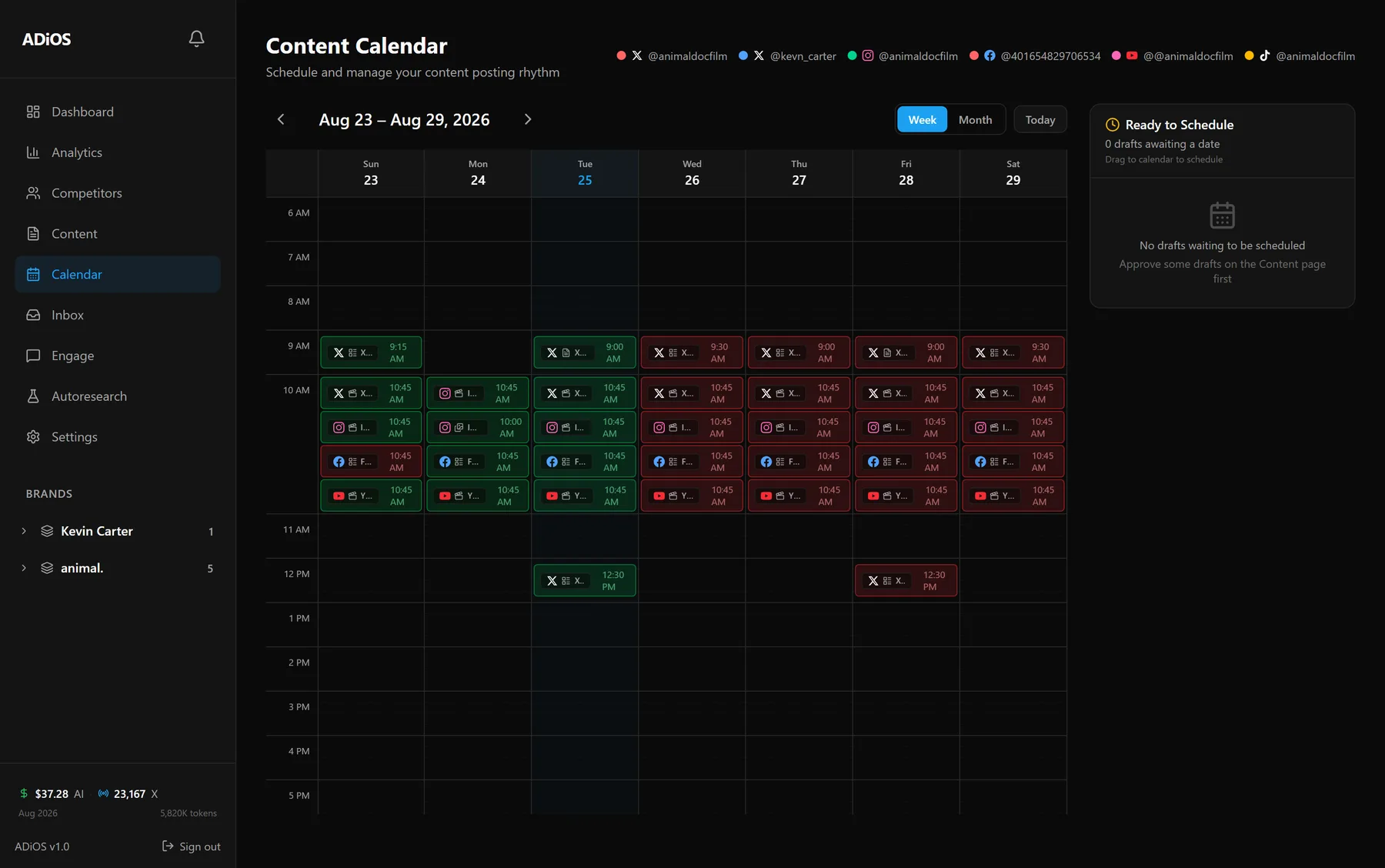
Task: Click the YouTube icon for @@animaldocfilm
Action: (1132, 55)
